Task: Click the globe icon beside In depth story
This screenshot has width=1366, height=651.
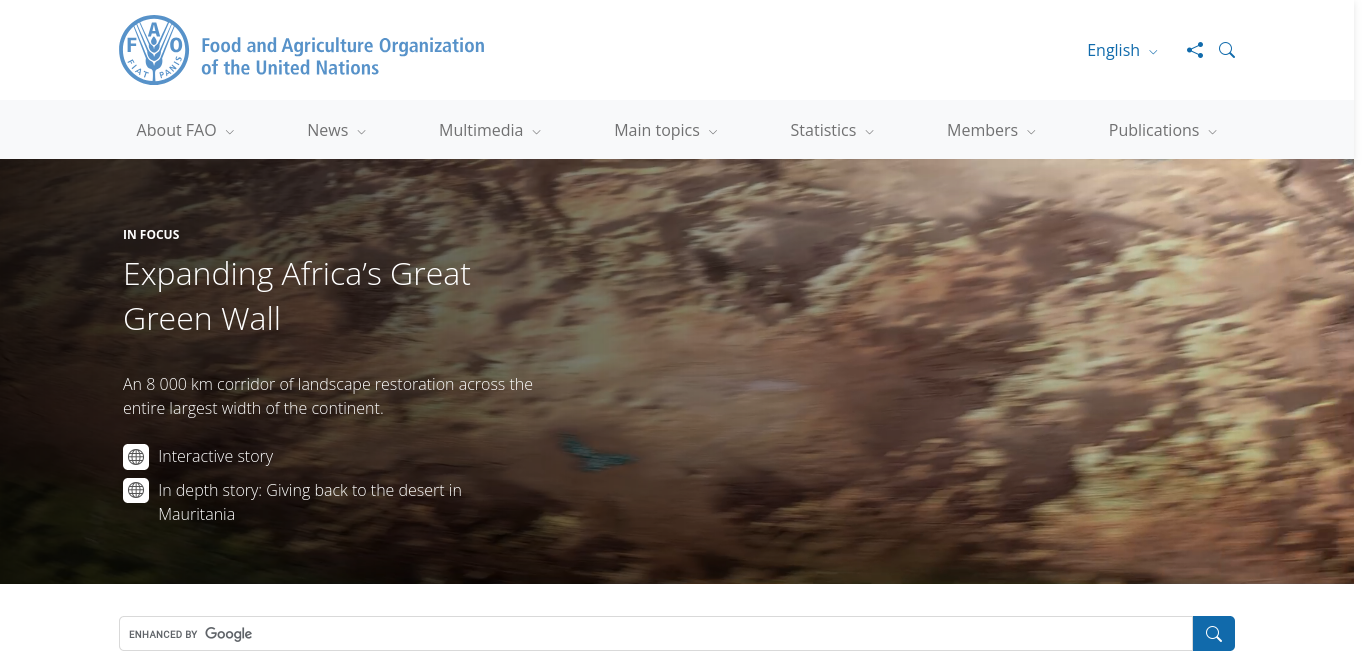Action: click(136, 491)
